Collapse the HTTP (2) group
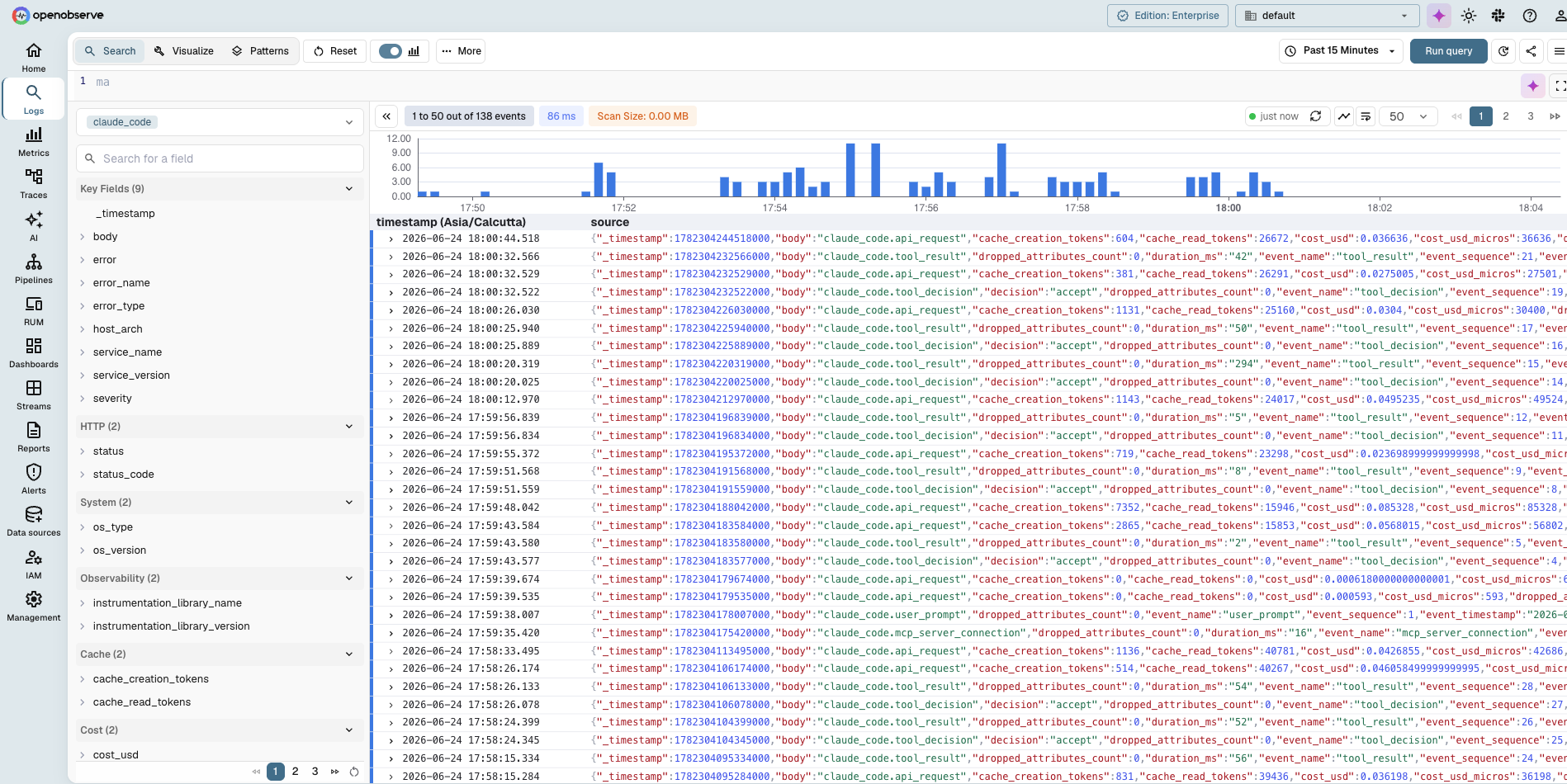Viewport: 1567px width, 784px height. click(x=220, y=427)
